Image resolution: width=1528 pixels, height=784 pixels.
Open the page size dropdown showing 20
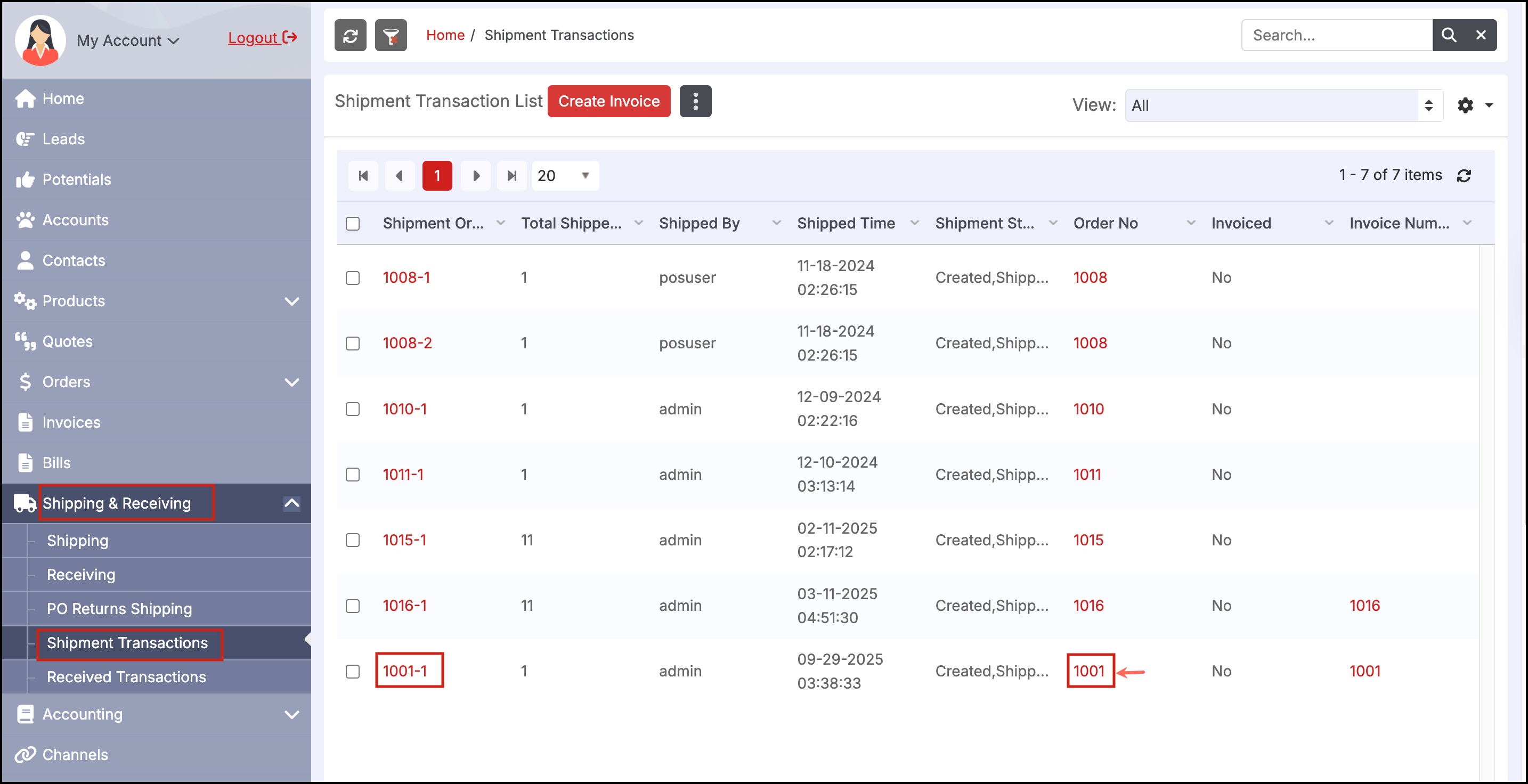click(564, 176)
